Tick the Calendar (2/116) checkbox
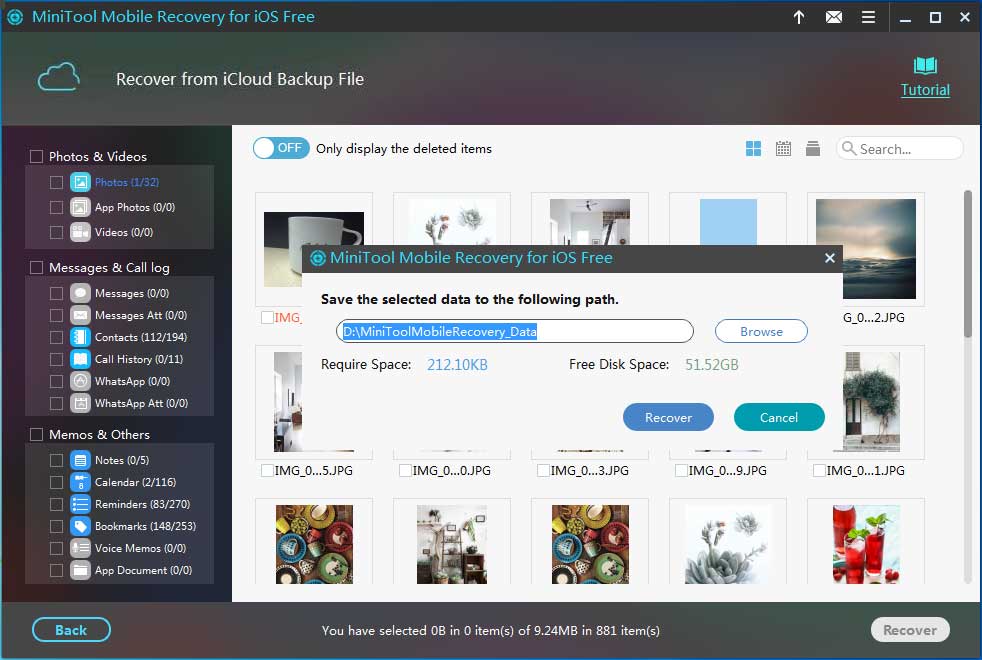This screenshot has height=660, width=982. (56, 482)
